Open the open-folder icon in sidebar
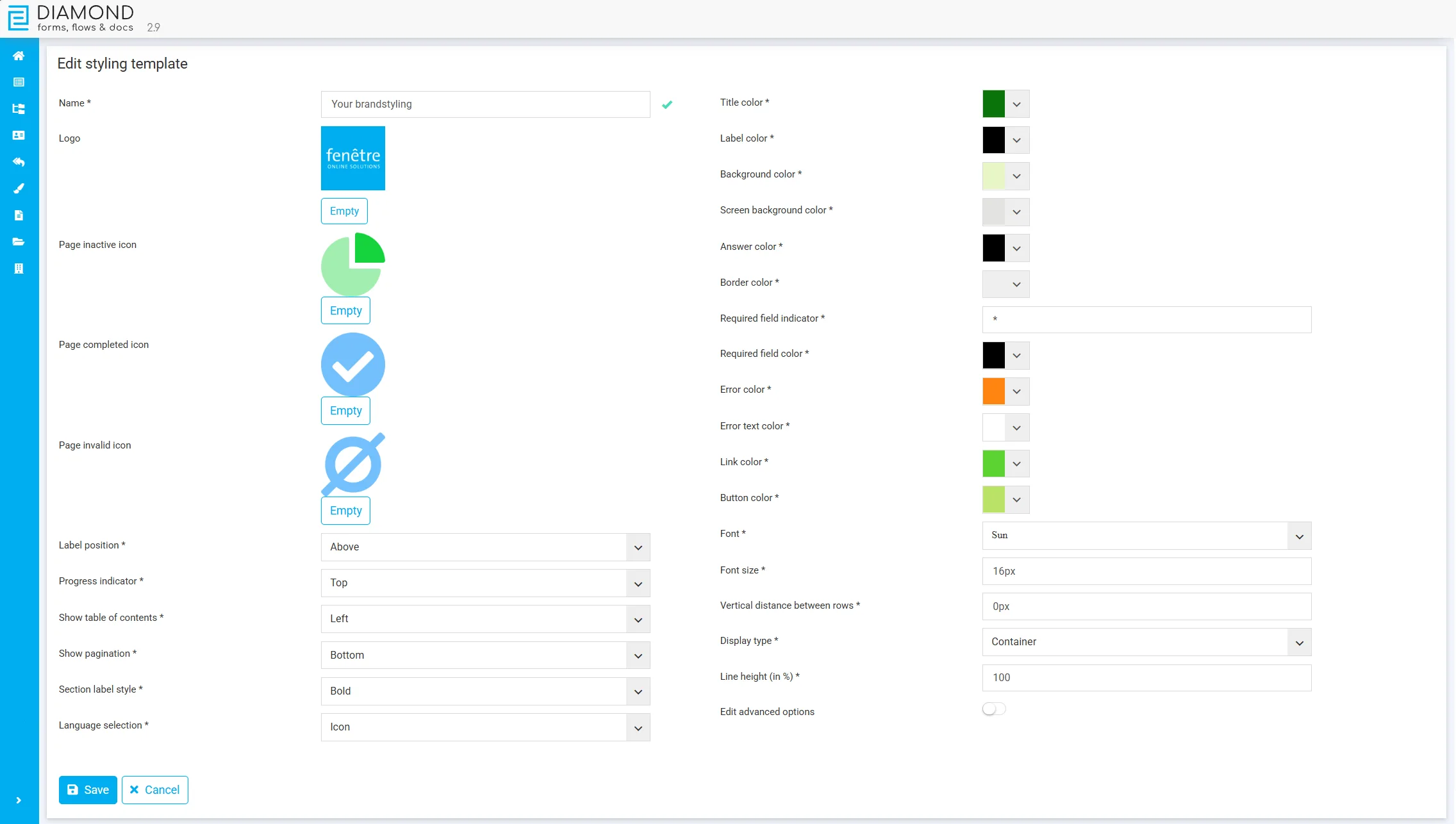Image resolution: width=1456 pixels, height=824 pixels. [19, 242]
